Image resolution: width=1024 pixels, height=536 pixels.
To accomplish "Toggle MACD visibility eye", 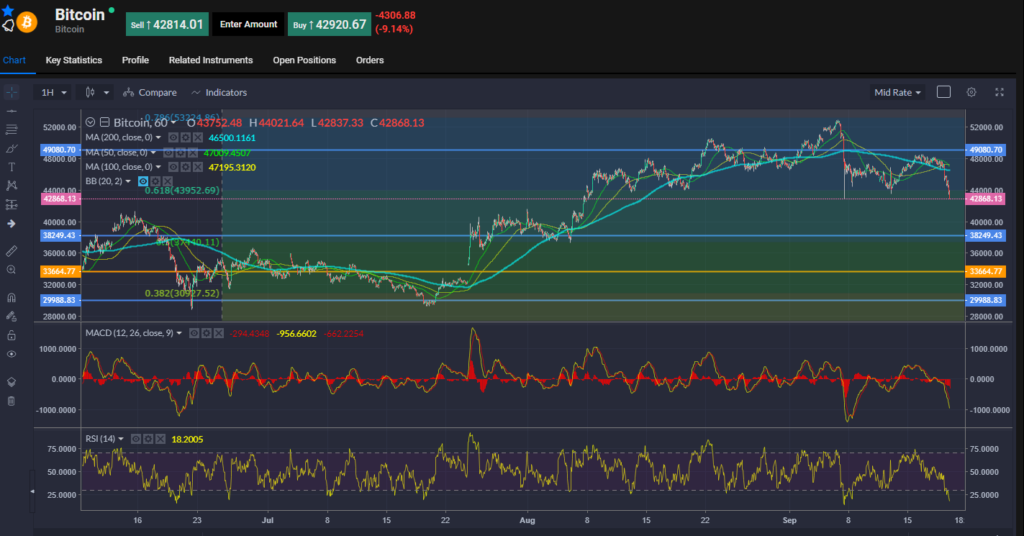I will click(194, 334).
